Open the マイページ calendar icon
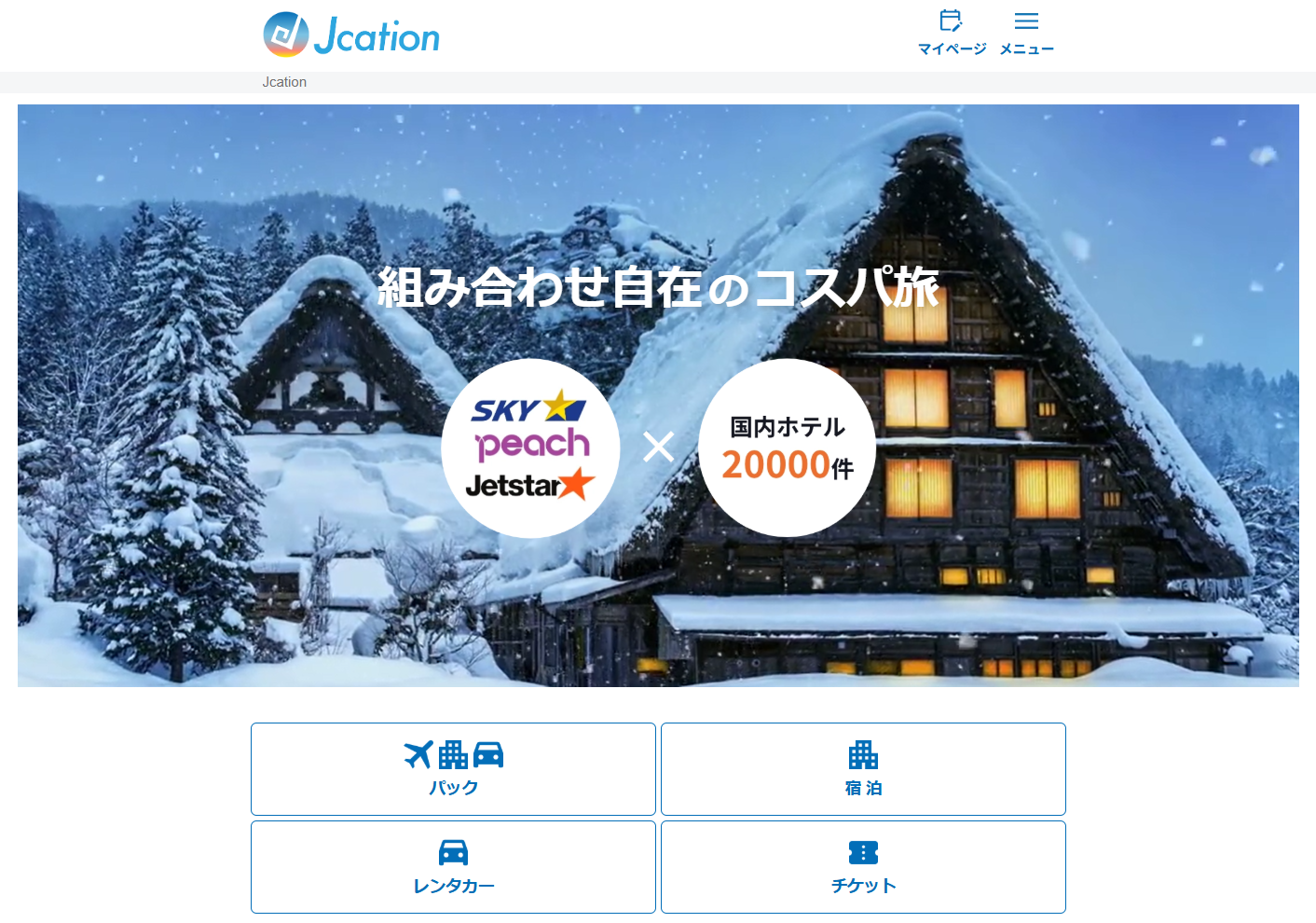 [951, 21]
